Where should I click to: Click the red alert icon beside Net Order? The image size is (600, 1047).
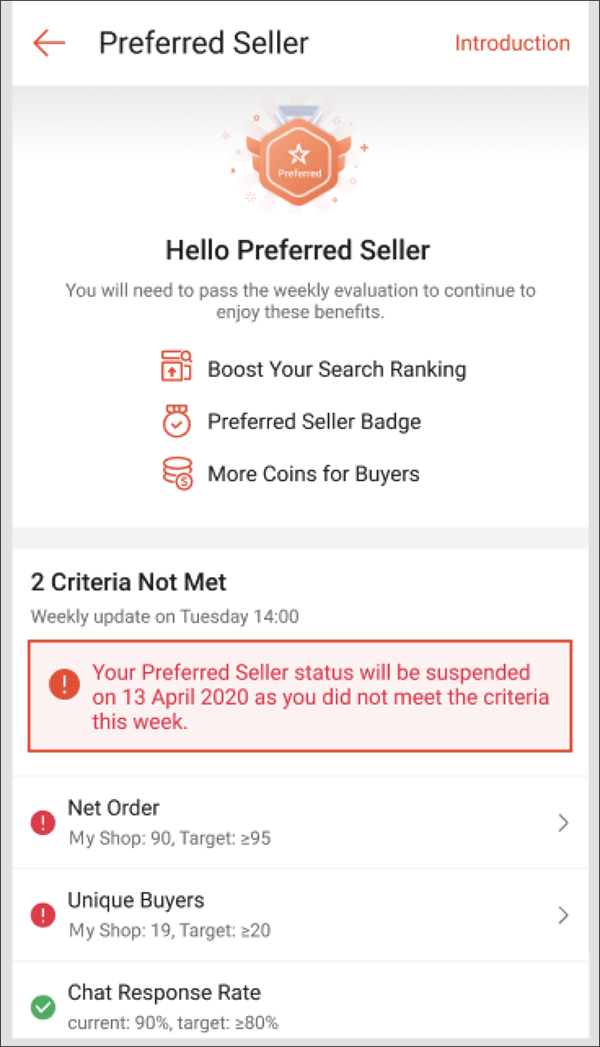point(42,821)
